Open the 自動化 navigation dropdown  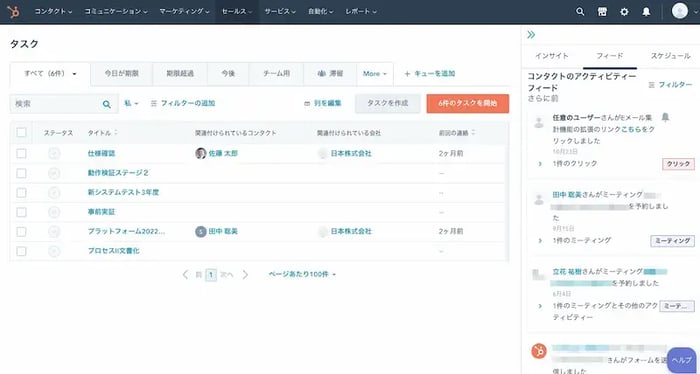pyautogui.click(x=320, y=12)
